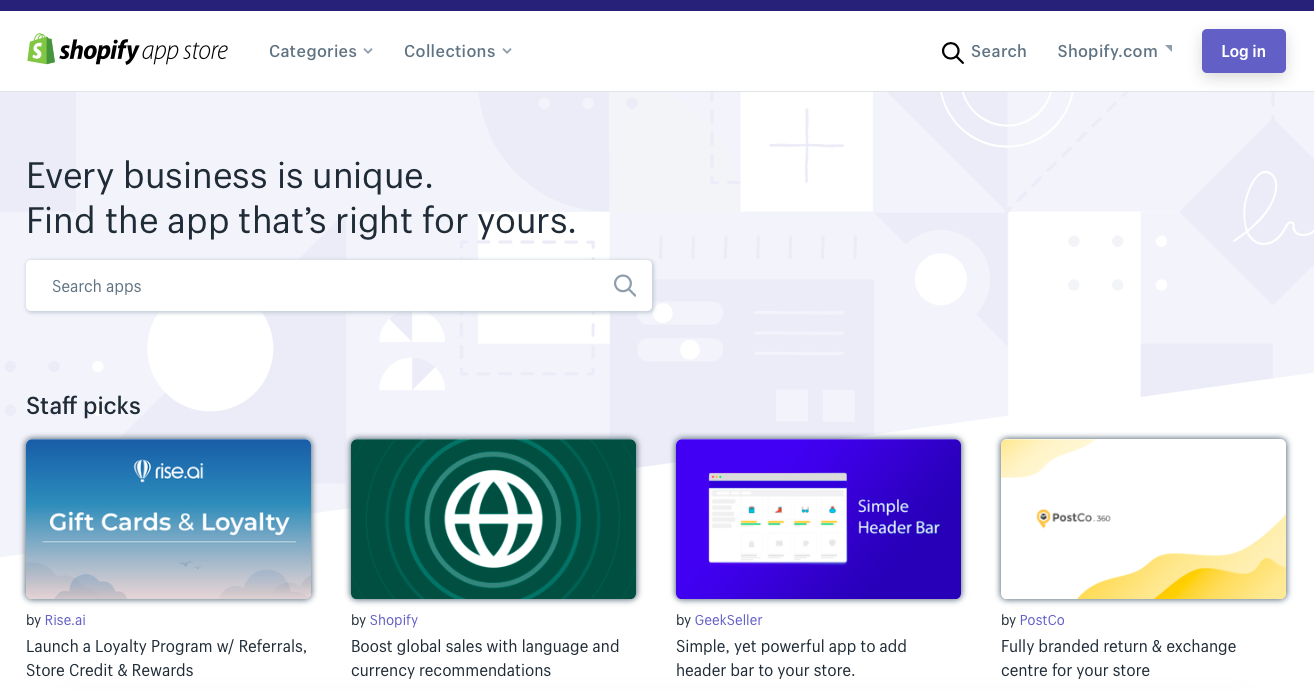Expand the Shopify.com navigation dropdown
Viewport: 1314px width, 689px height.
pos(1114,51)
